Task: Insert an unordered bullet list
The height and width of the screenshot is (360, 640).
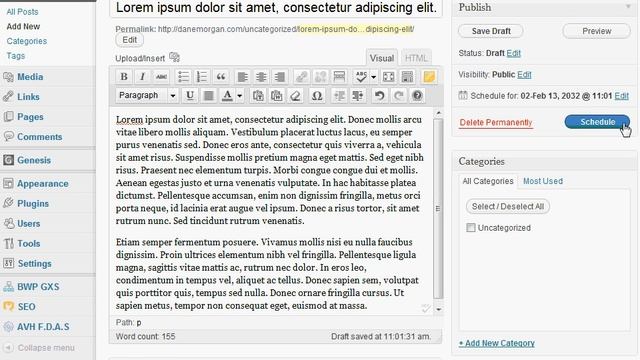Action: [x=183, y=76]
